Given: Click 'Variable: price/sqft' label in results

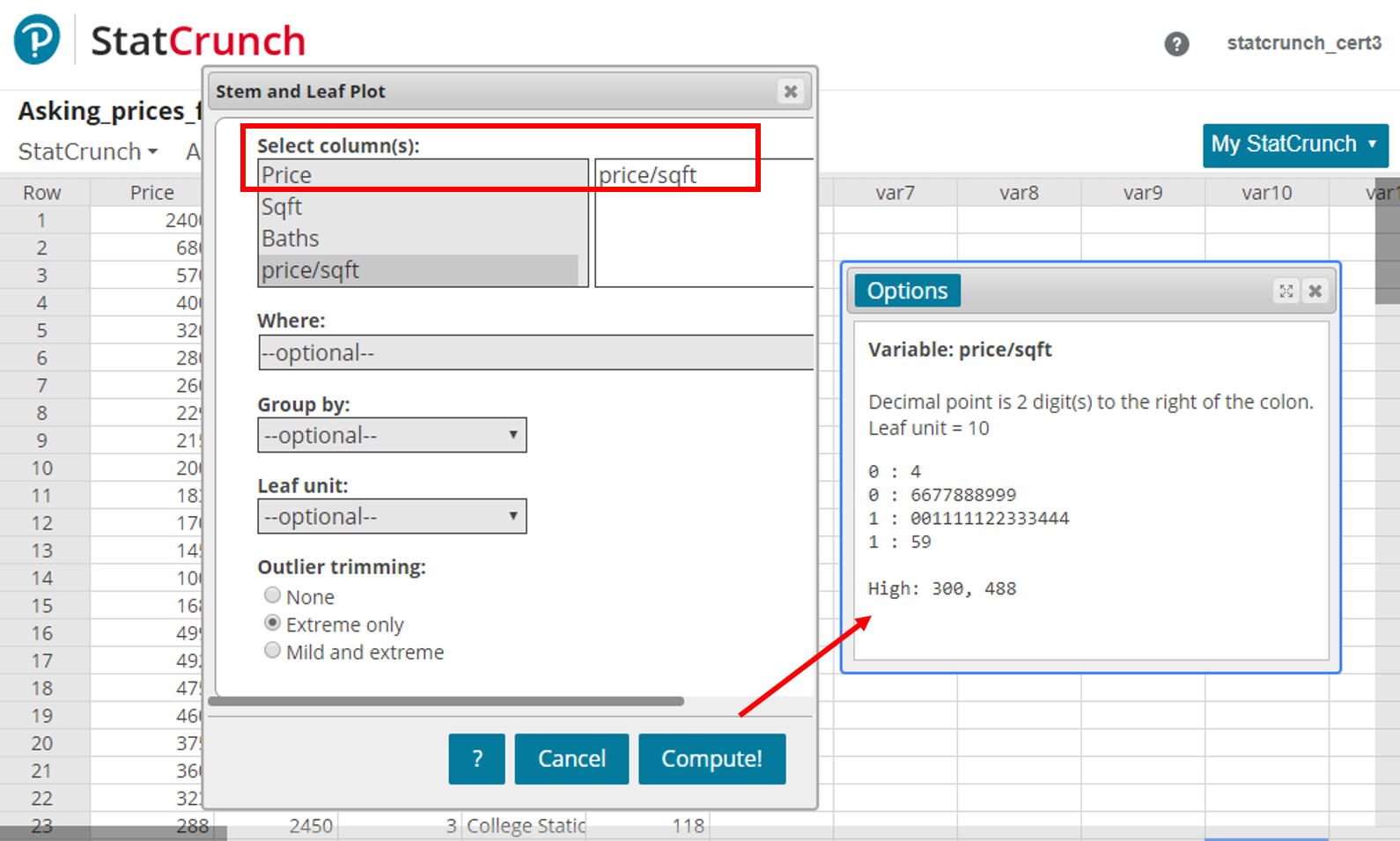Looking at the screenshot, I should click(960, 350).
